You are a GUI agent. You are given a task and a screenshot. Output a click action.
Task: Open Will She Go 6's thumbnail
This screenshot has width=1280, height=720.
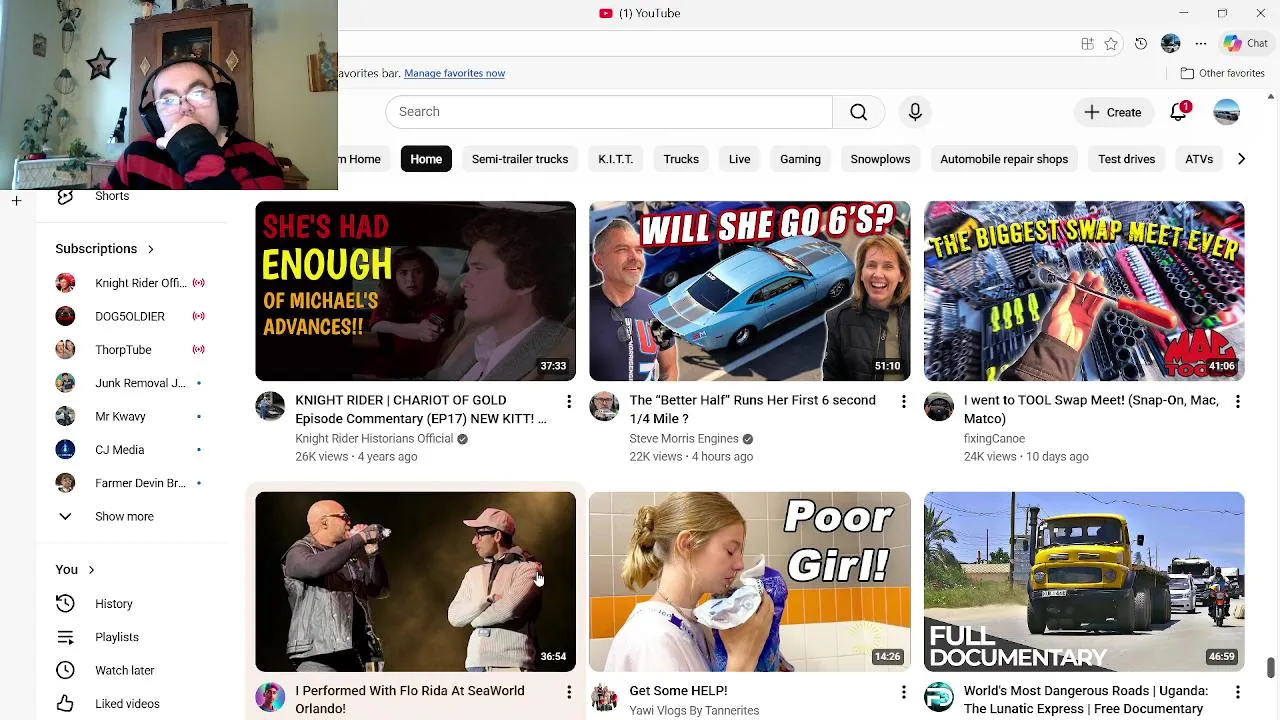point(749,291)
